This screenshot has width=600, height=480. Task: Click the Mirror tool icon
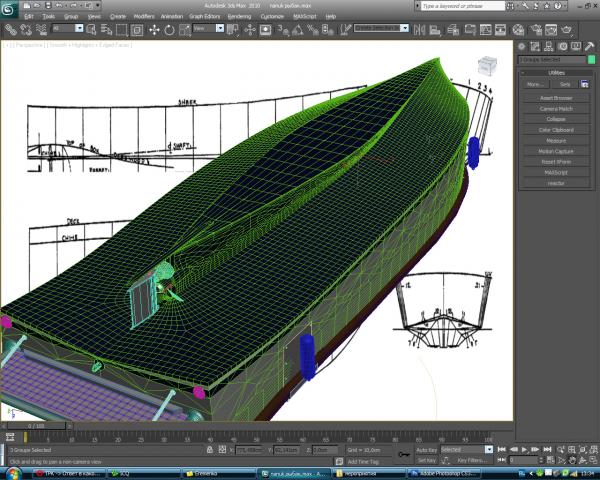click(x=419, y=29)
